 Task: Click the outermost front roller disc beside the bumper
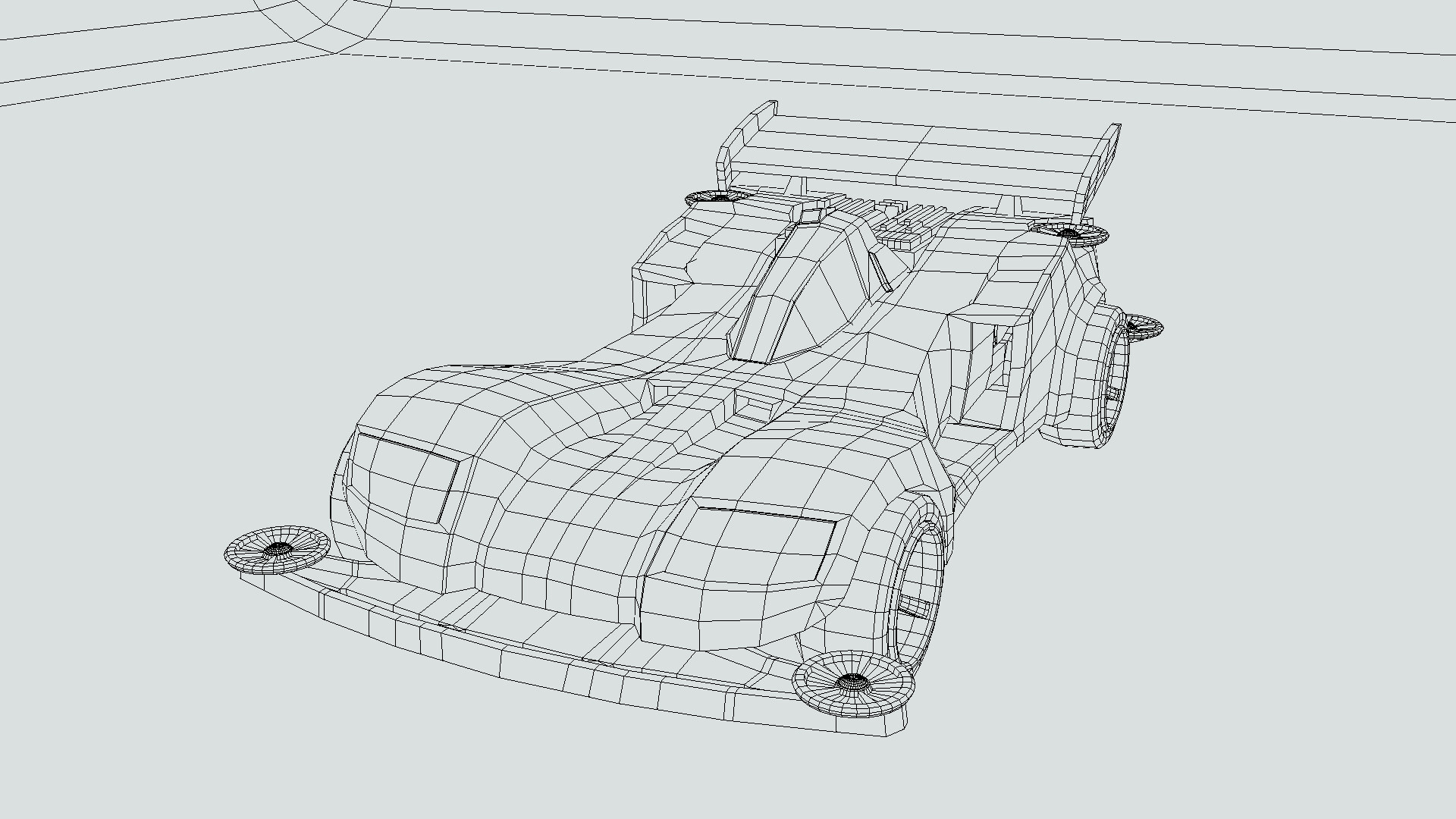(x=277, y=550)
